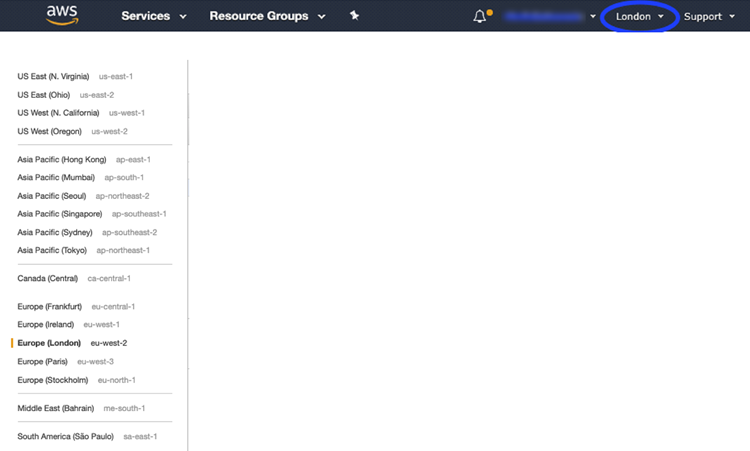Viewport: 750px width, 451px height.
Task: Click the eu-west-2 region code
Action: 109,343
